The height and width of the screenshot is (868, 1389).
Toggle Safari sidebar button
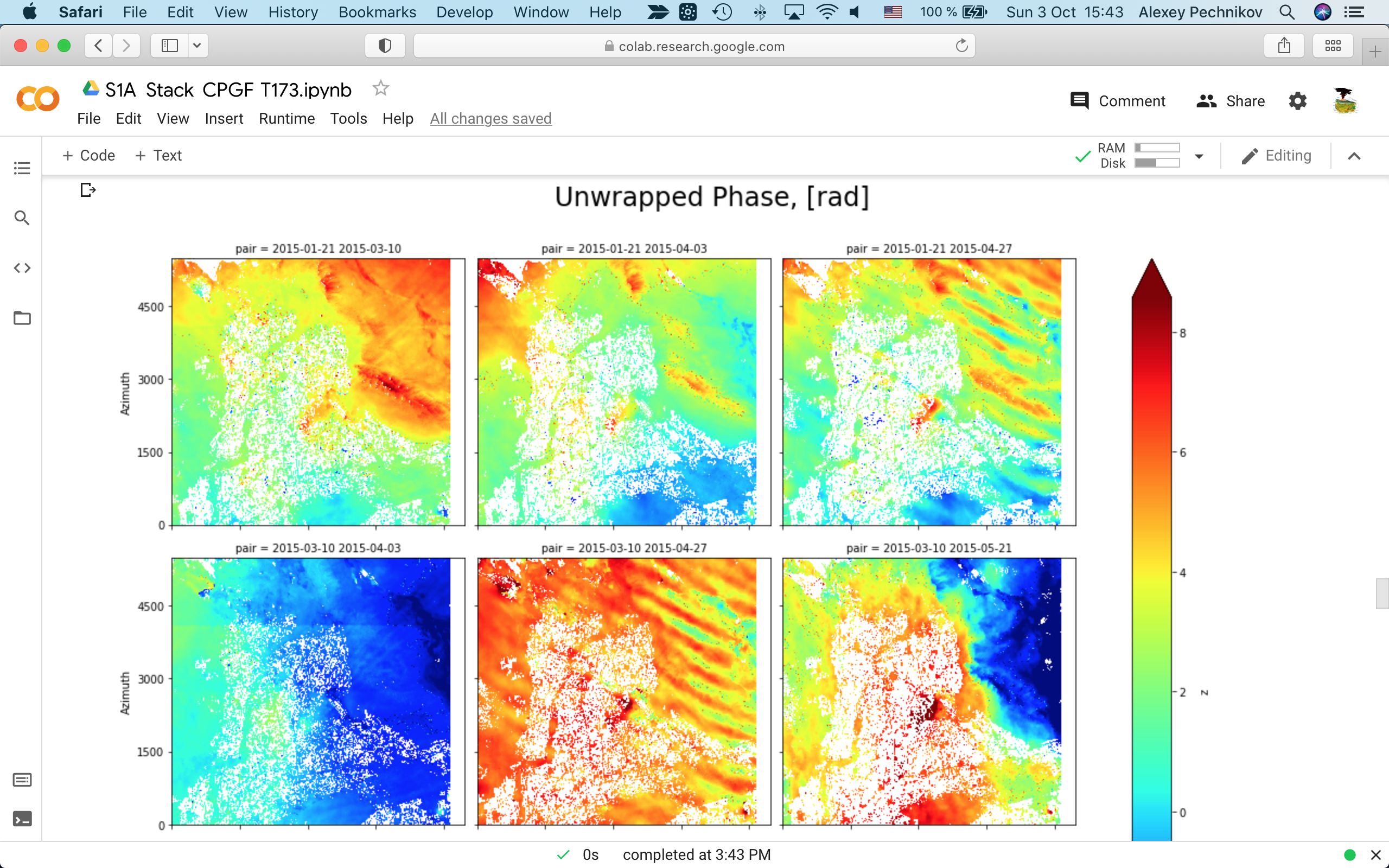click(x=170, y=46)
